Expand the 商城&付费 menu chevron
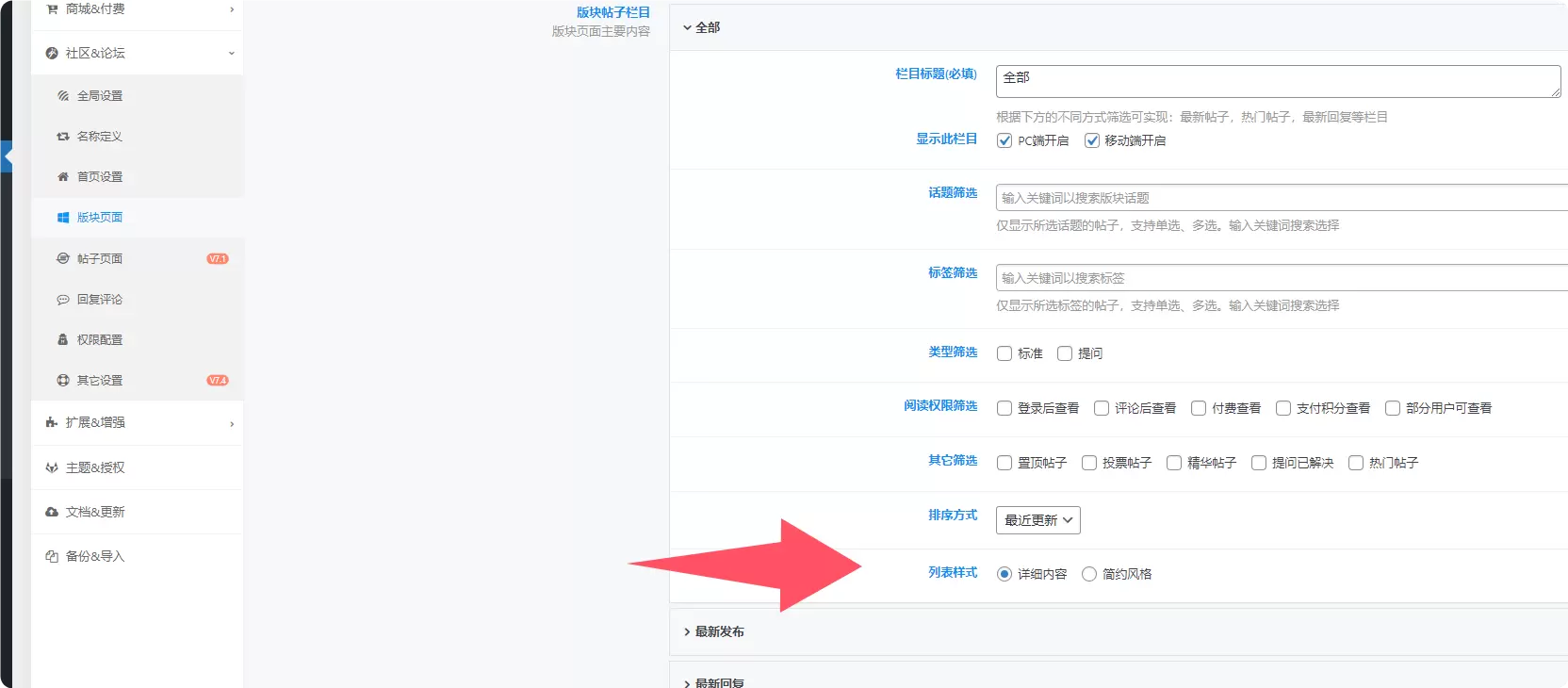 click(x=232, y=9)
